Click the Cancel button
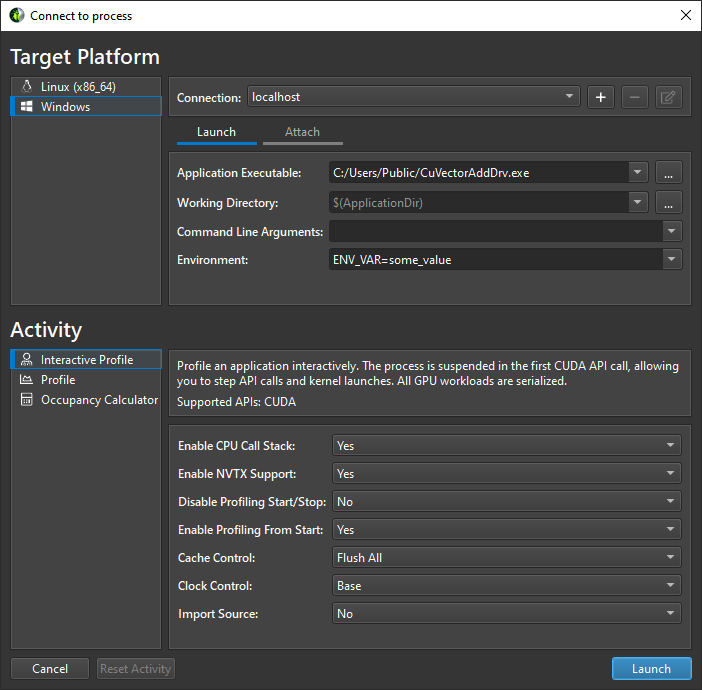Screen dimensions: 702x690 pyautogui.click(x=50, y=669)
